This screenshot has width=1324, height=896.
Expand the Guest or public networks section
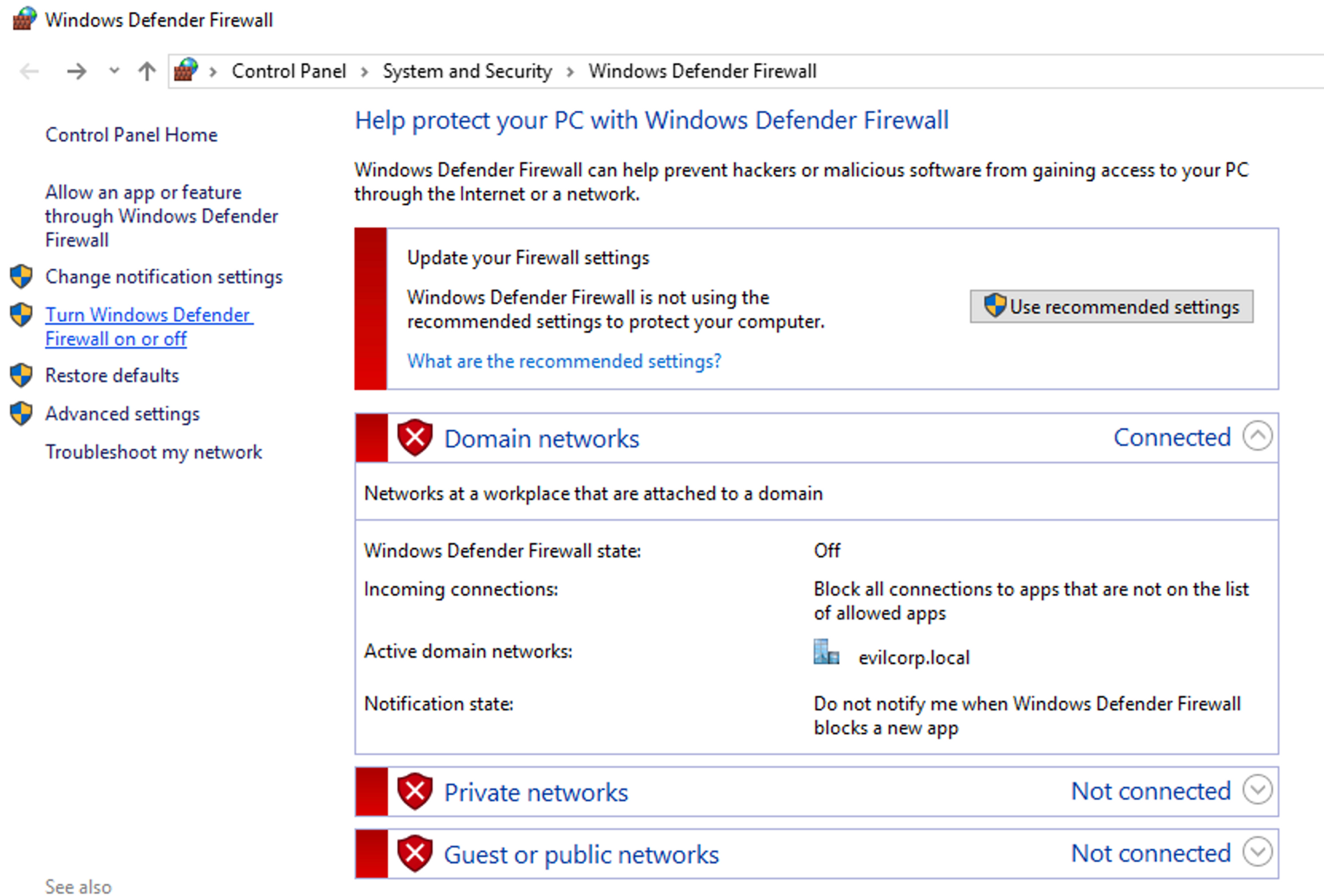pos(1257,852)
